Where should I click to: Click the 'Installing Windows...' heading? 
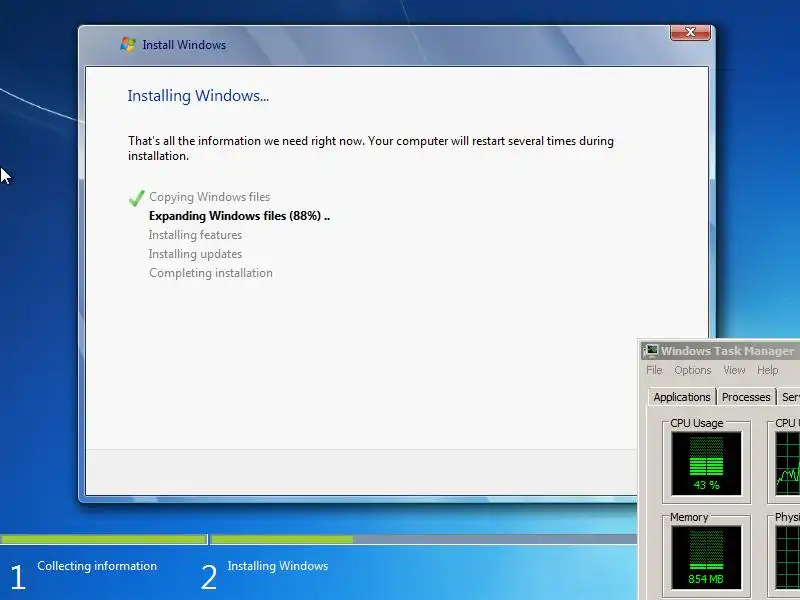[198, 96]
